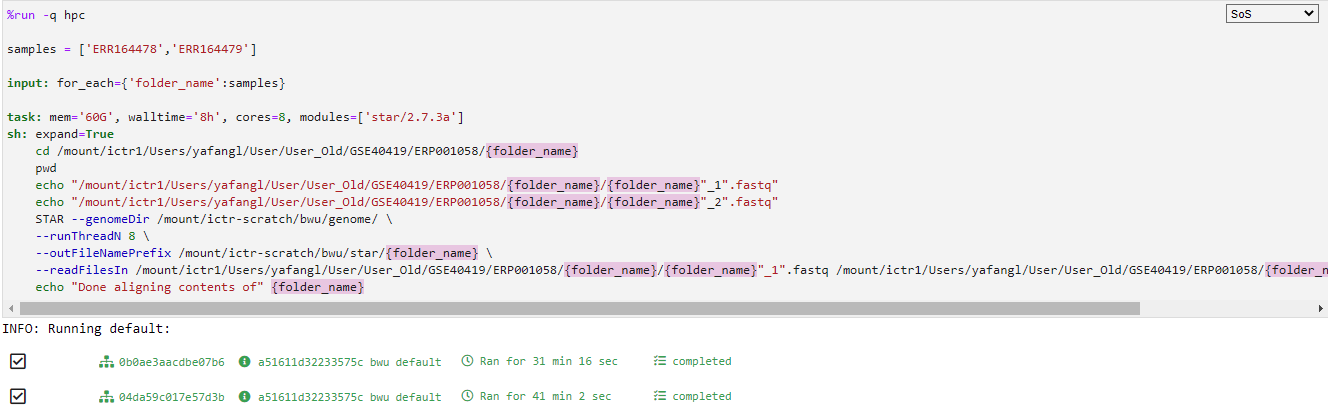Click clock icon next to Ran for 41 min
The image size is (1328, 412).
point(467,396)
